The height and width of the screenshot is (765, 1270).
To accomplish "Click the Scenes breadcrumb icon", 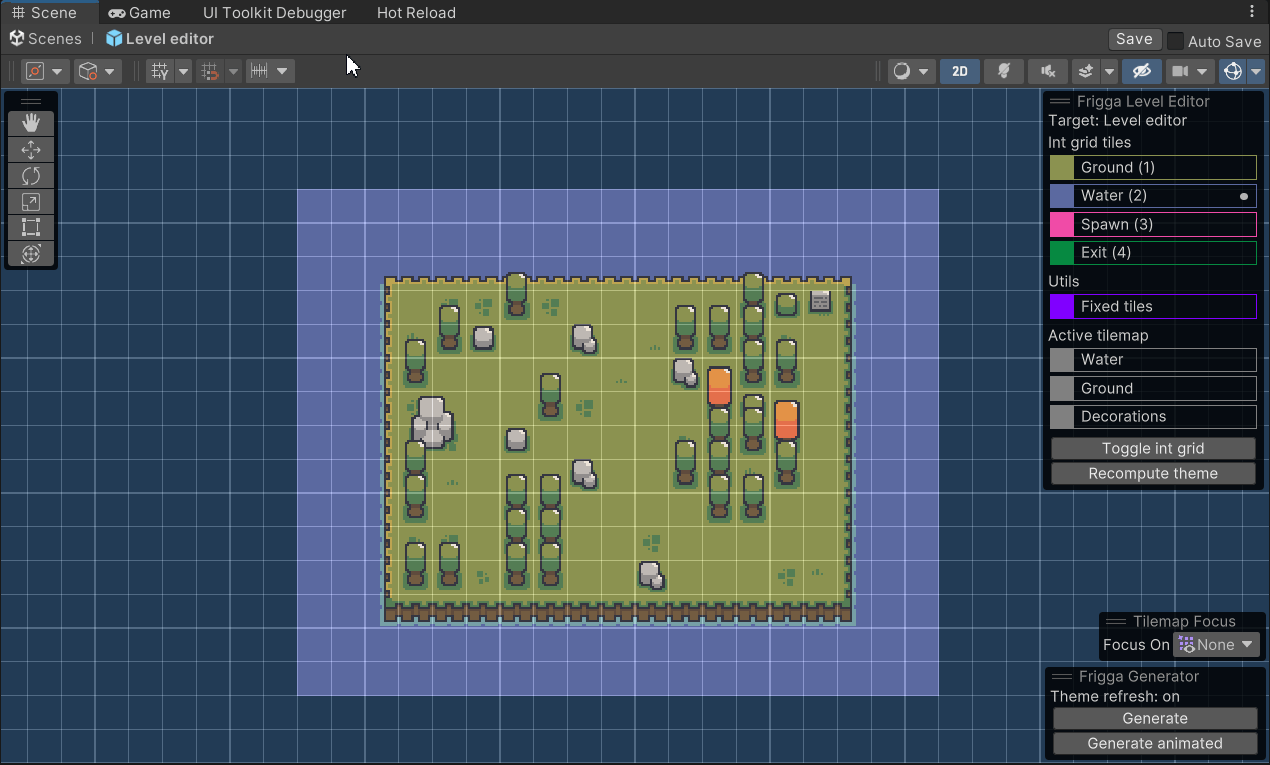I will pyautogui.click(x=17, y=38).
